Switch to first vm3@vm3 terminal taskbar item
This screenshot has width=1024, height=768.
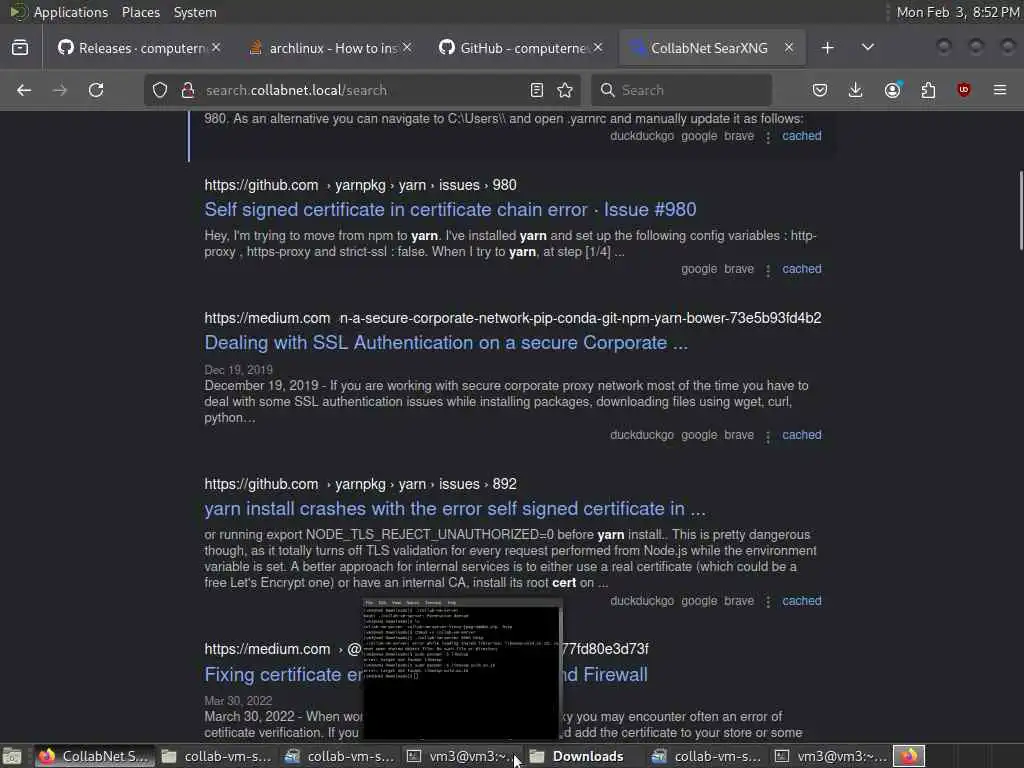tap(461, 756)
